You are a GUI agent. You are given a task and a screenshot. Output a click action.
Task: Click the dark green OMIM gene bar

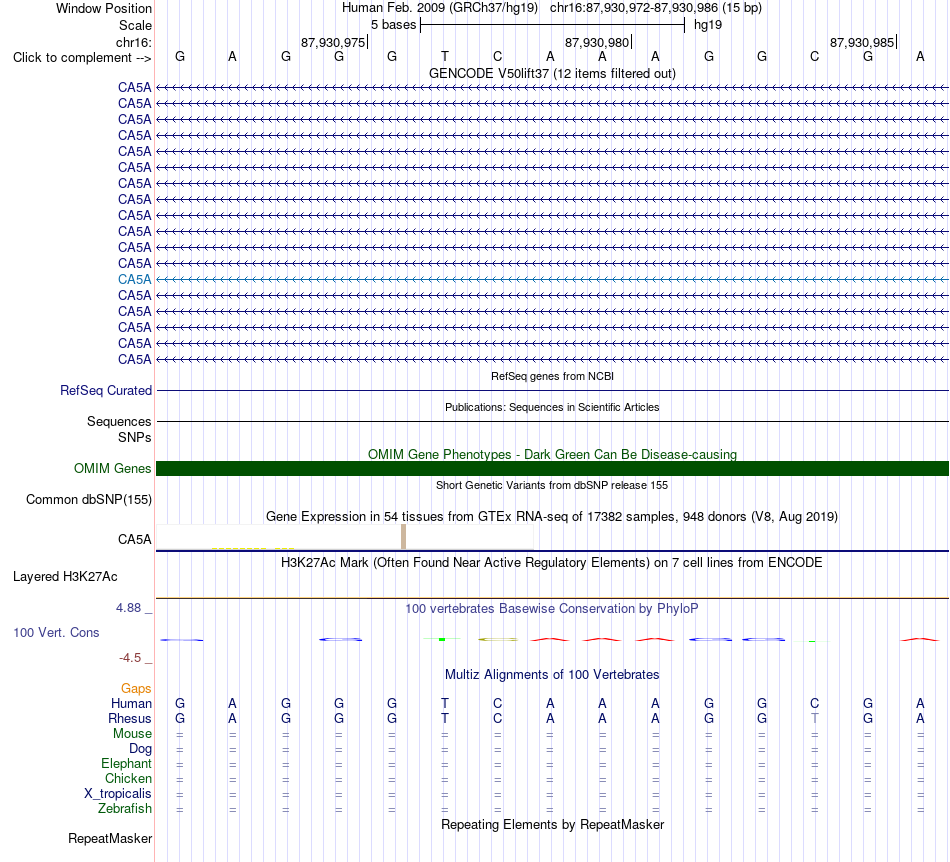pos(553,468)
